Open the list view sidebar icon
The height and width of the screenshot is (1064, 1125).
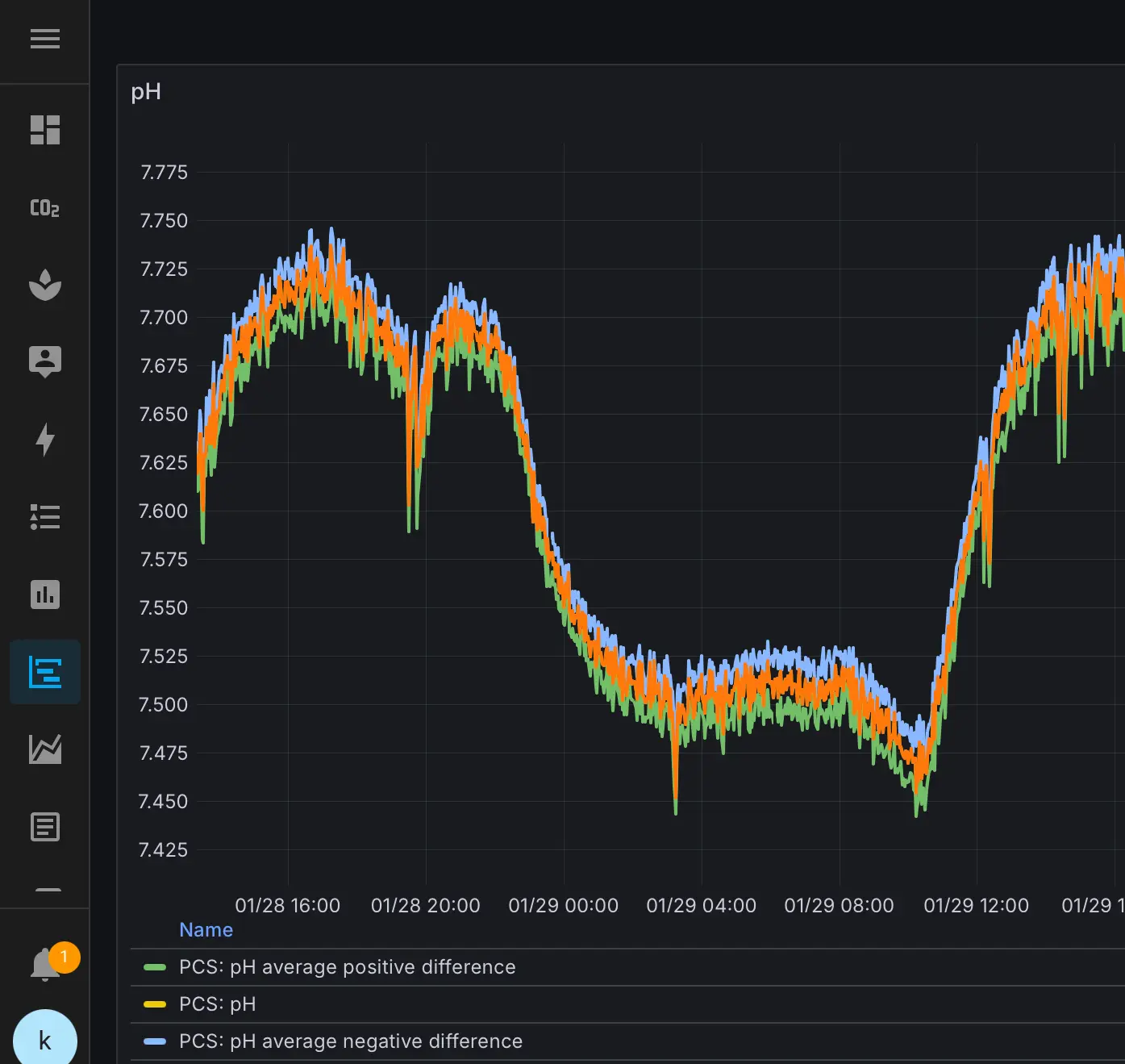45,517
